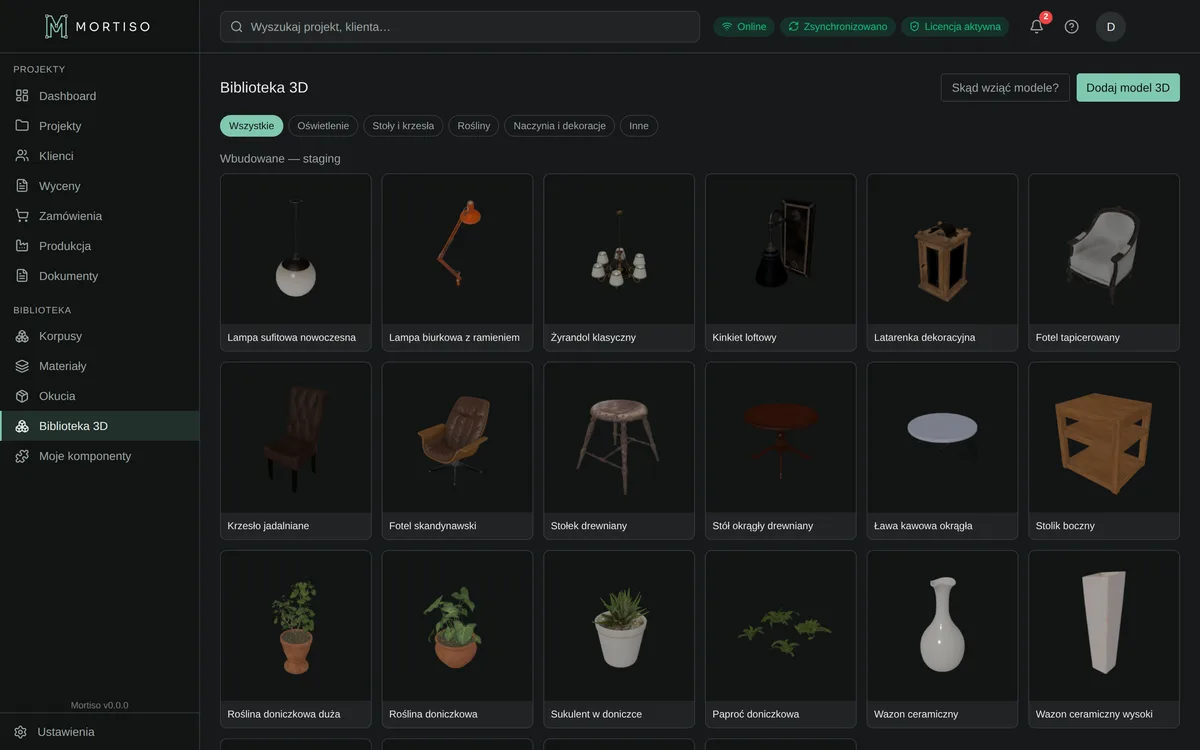Click the Dashboard grid icon in sidebar

click(22, 96)
